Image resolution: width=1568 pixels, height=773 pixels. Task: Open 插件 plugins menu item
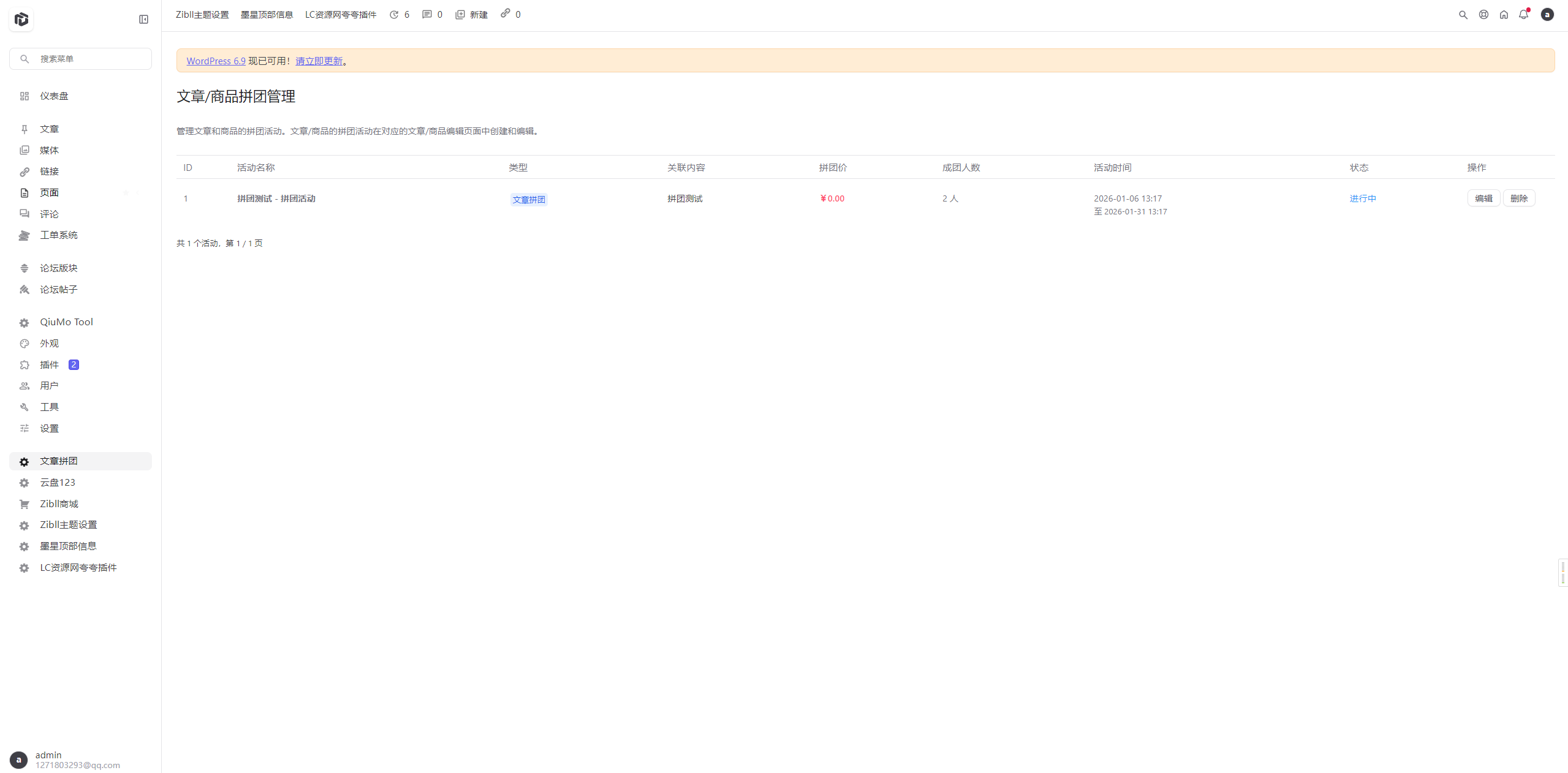click(x=50, y=364)
